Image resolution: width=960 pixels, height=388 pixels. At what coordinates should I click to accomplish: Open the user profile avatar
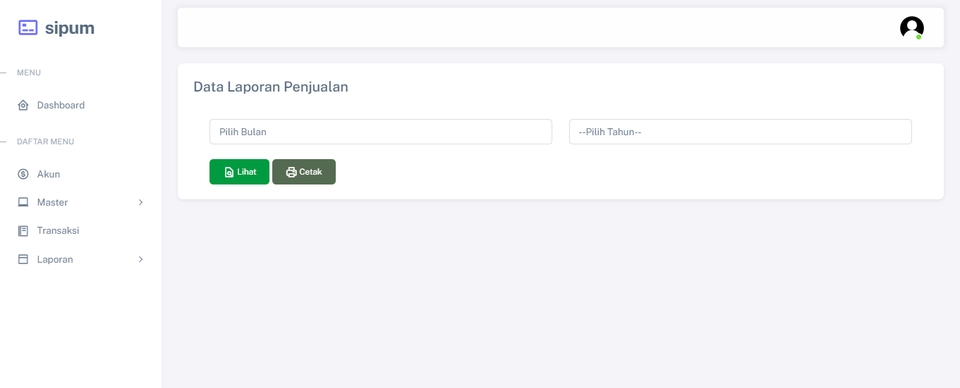[912, 28]
